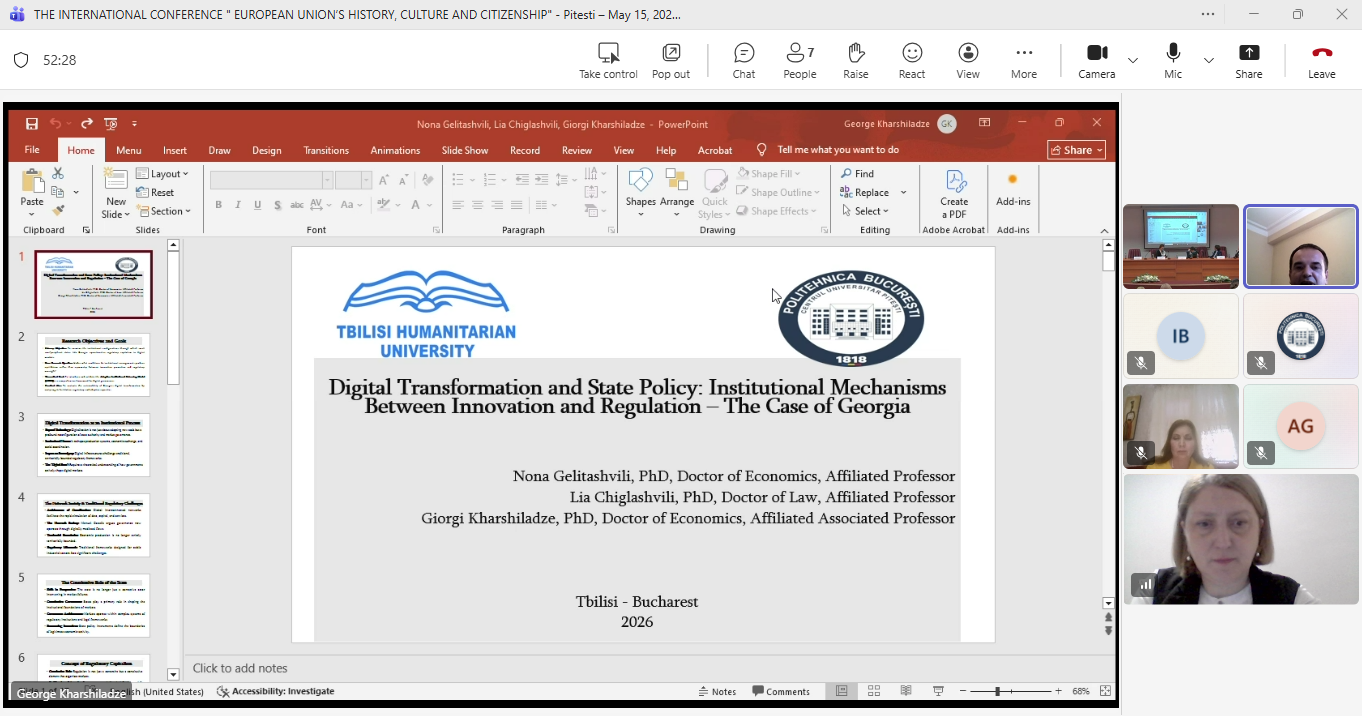The width and height of the screenshot is (1362, 716).
Task: Click the Font Color button
Action: (416, 205)
